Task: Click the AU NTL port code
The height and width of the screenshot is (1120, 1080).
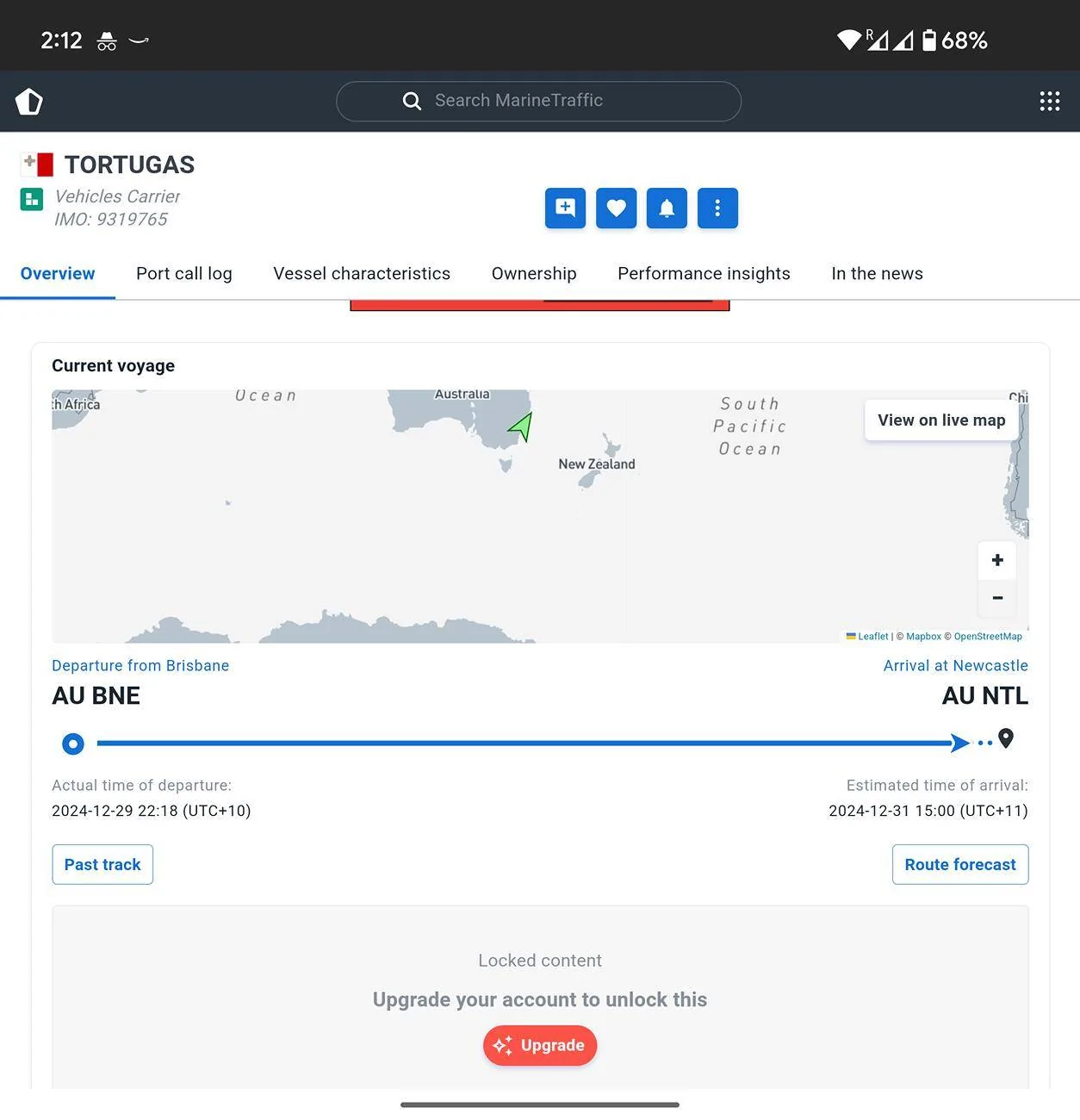Action: coord(985,695)
